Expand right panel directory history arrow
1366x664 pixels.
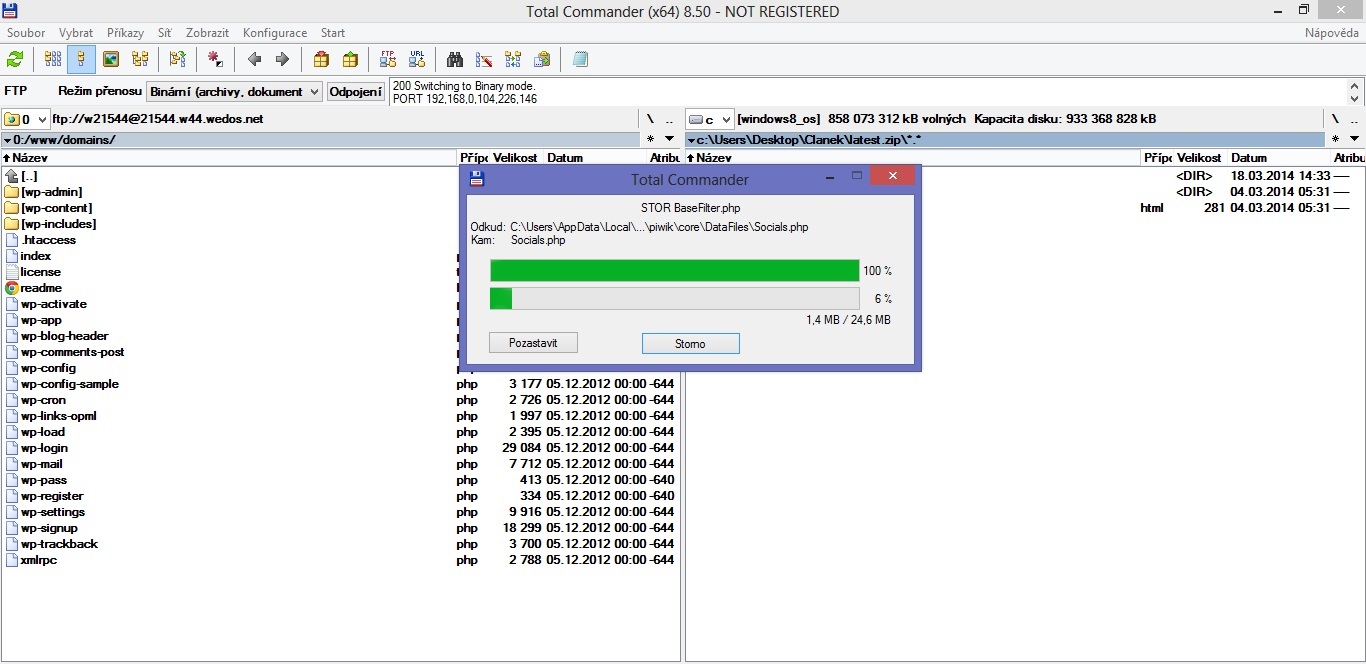click(1354, 139)
